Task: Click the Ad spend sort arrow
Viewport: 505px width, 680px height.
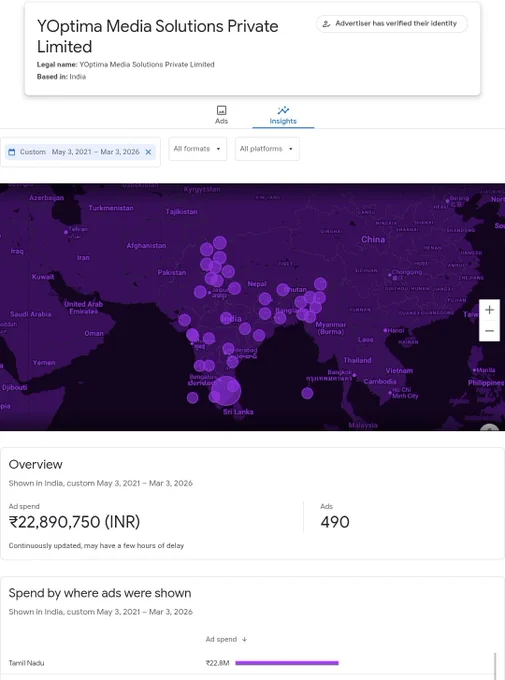Action: pyautogui.click(x=244, y=639)
